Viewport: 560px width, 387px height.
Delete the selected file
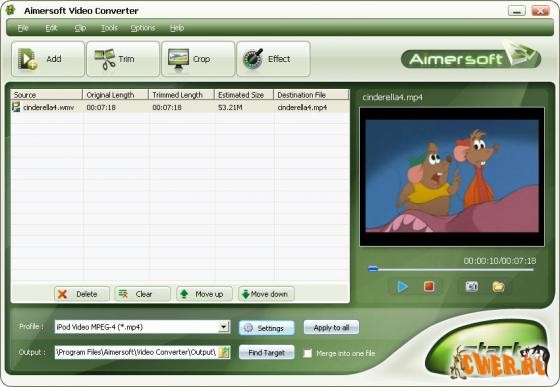click(x=82, y=294)
